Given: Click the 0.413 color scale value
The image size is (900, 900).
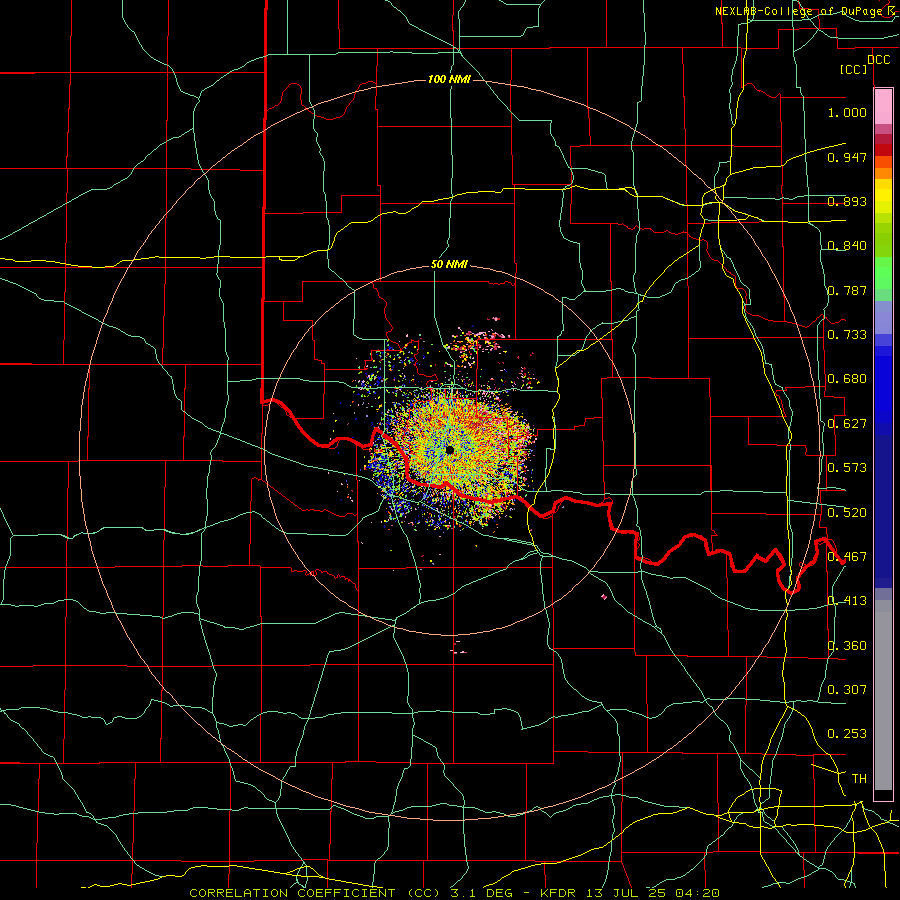Looking at the screenshot, I should [847, 601].
